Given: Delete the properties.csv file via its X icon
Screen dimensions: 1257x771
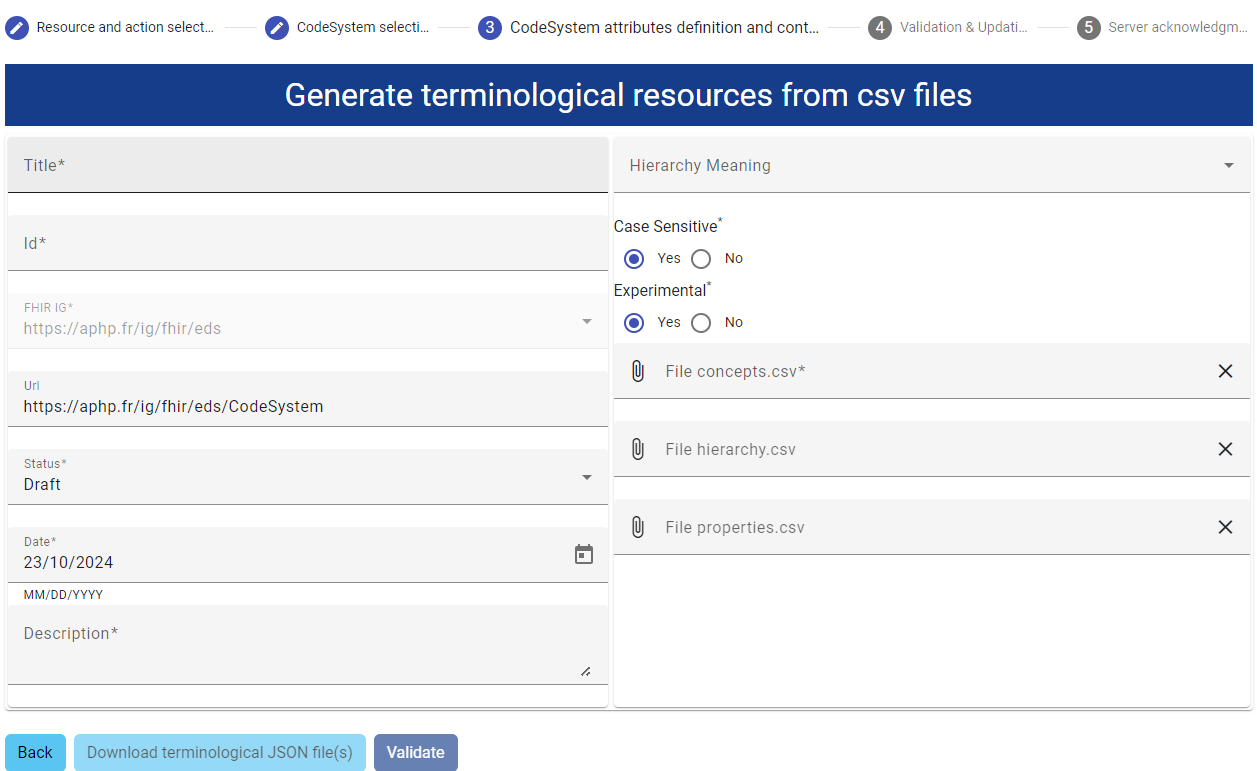Looking at the screenshot, I should pyautogui.click(x=1225, y=527).
